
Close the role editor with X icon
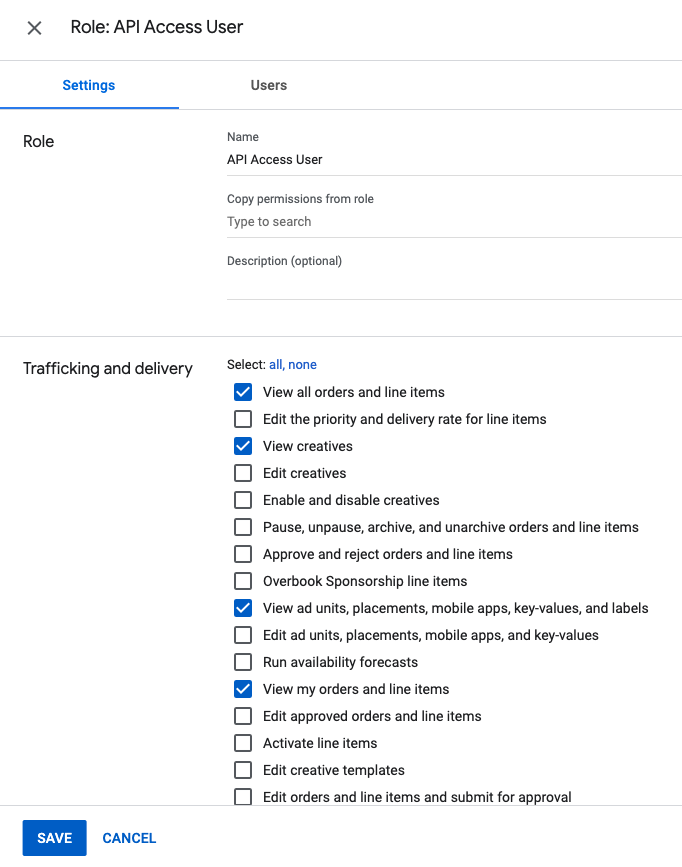[34, 28]
